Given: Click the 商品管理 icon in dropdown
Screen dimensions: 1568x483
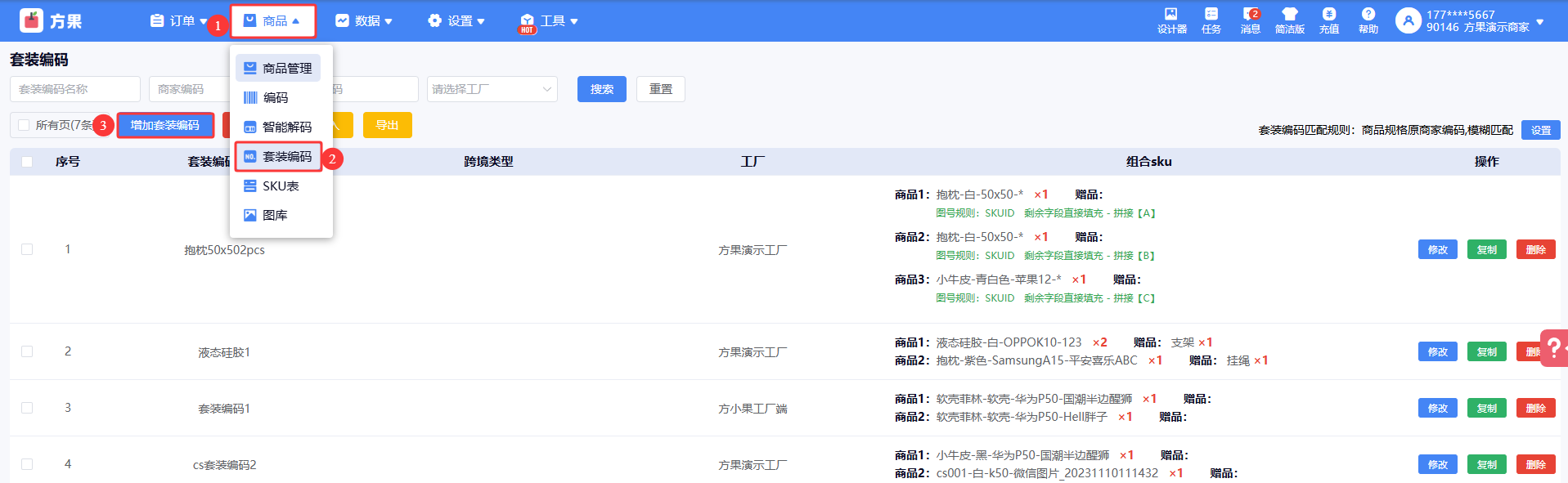Looking at the screenshot, I should coord(250,68).
